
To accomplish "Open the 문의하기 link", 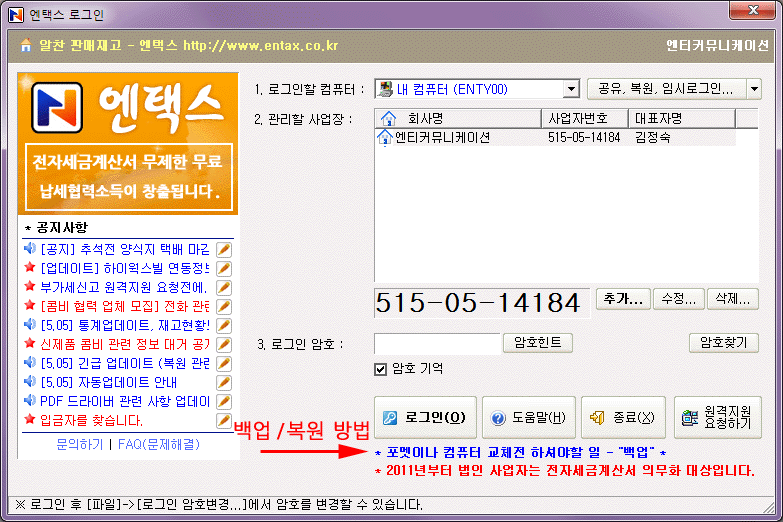I will [x=79, y=445].
